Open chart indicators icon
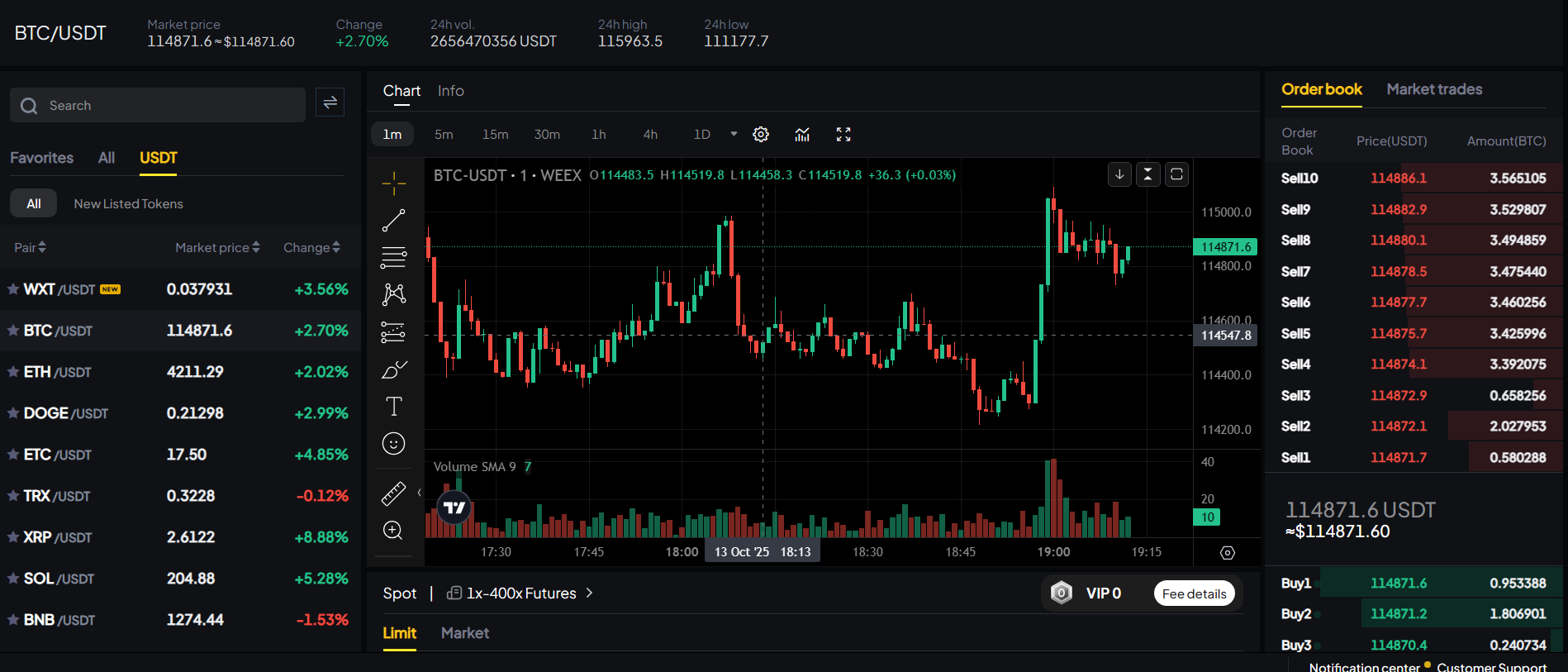This screenshot has height=672, width=1568. tap(802, 134)
